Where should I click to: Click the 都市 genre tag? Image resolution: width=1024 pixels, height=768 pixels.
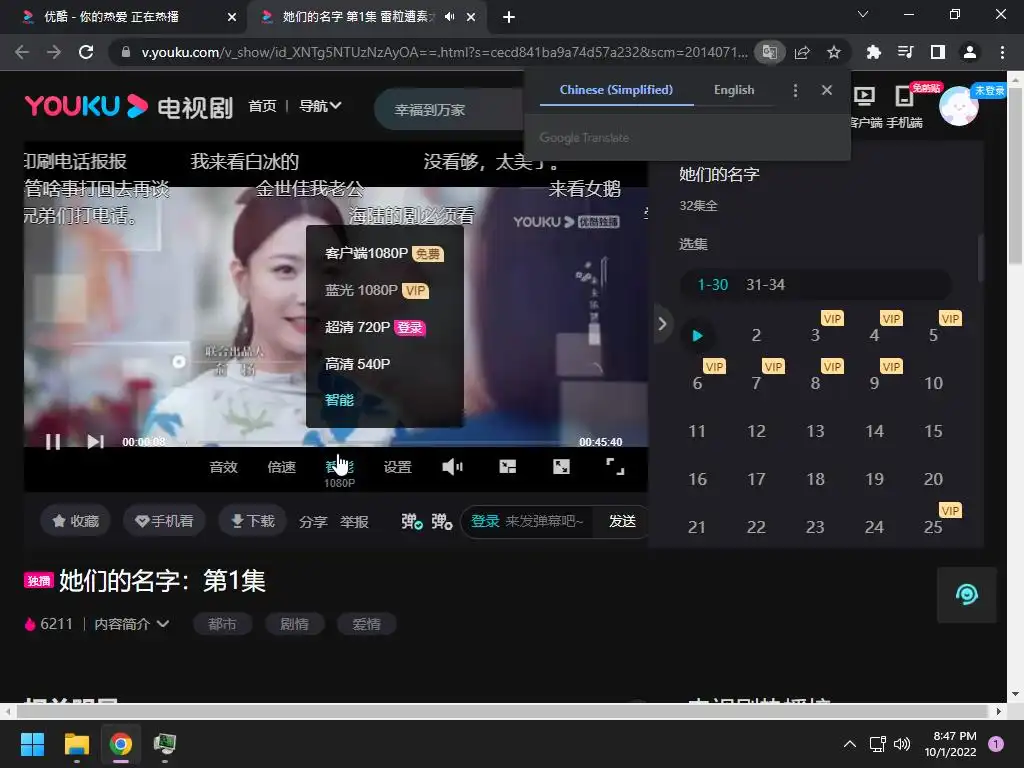point(222,624)
